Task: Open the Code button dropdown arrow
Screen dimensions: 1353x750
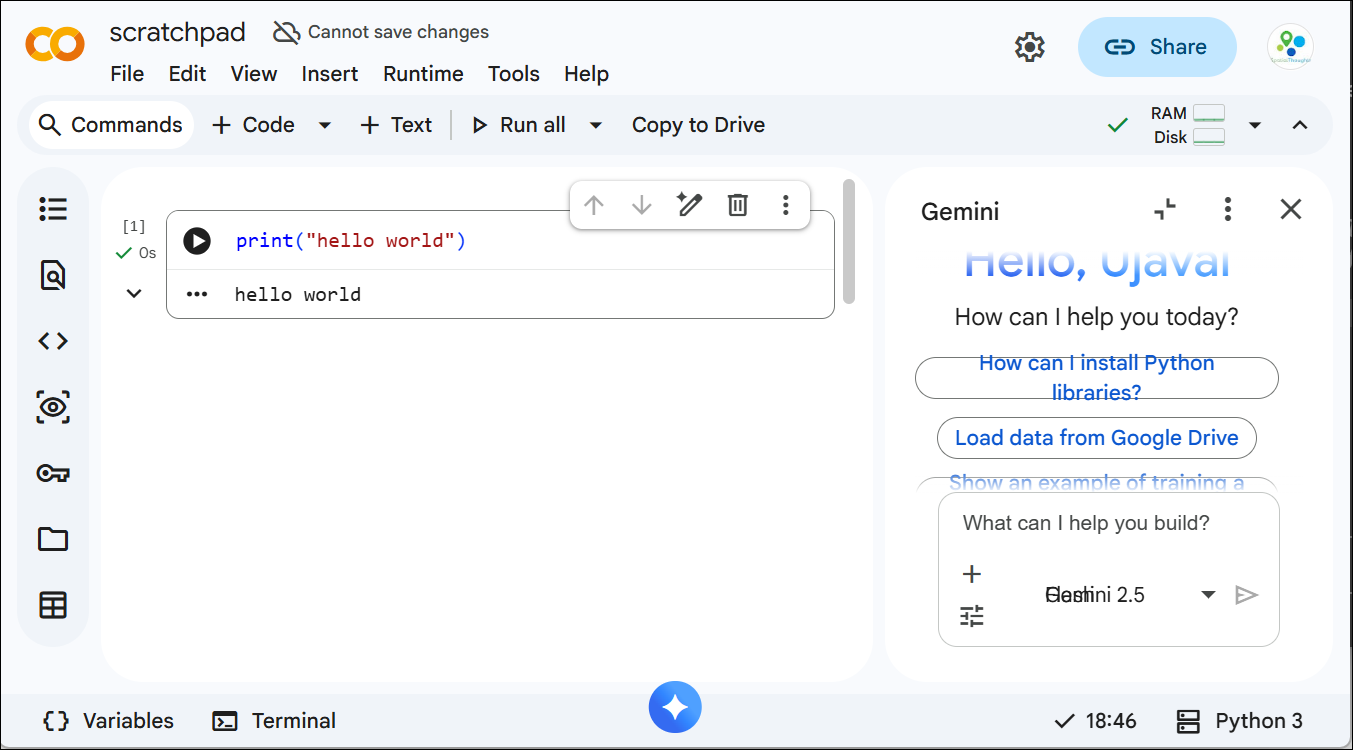Action: click(324, 125)
